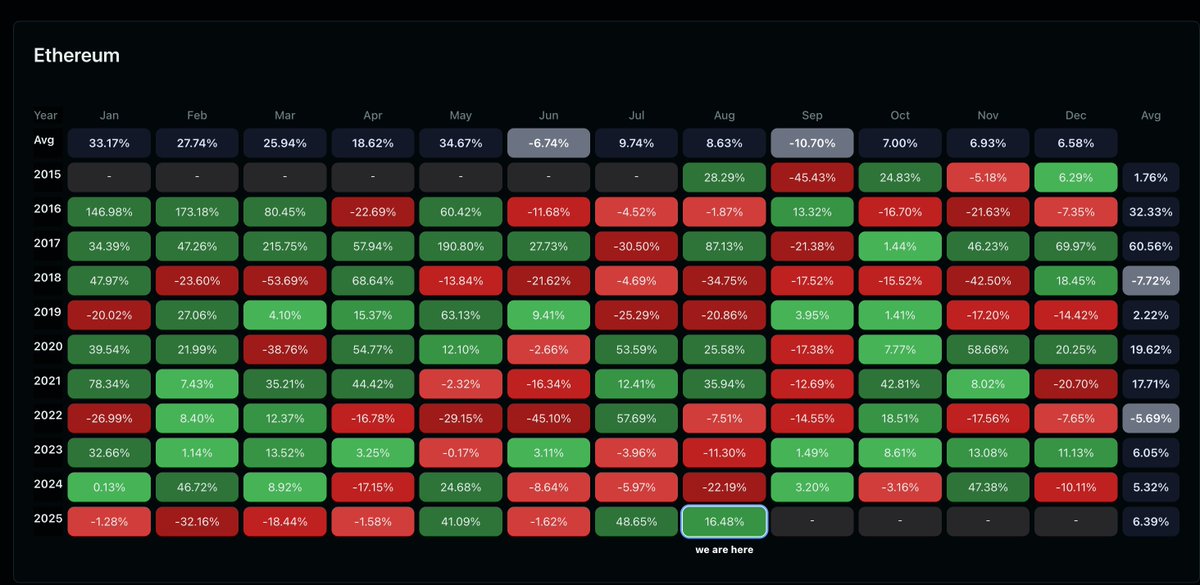Image resolution: width=1200 pixels, height=585 pixels.
Task: Select the June average cell -6.74%
Action: pos(549,144)
